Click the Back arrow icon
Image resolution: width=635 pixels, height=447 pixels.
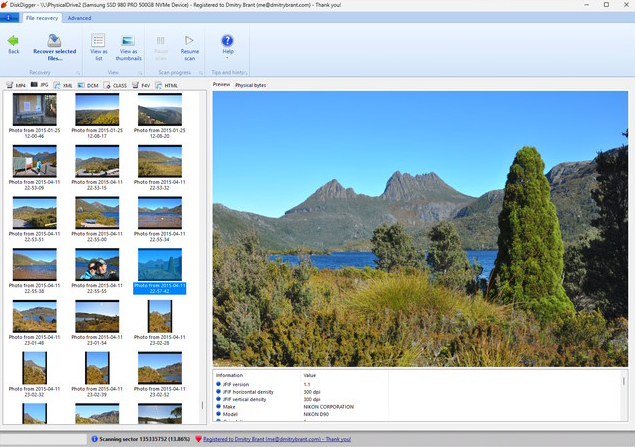(13, 40)
